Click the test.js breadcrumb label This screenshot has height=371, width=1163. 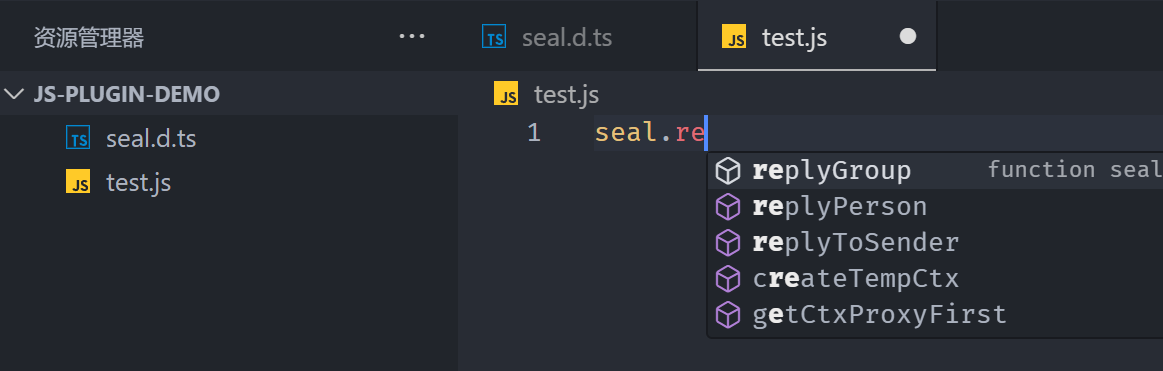click(566, 94)
